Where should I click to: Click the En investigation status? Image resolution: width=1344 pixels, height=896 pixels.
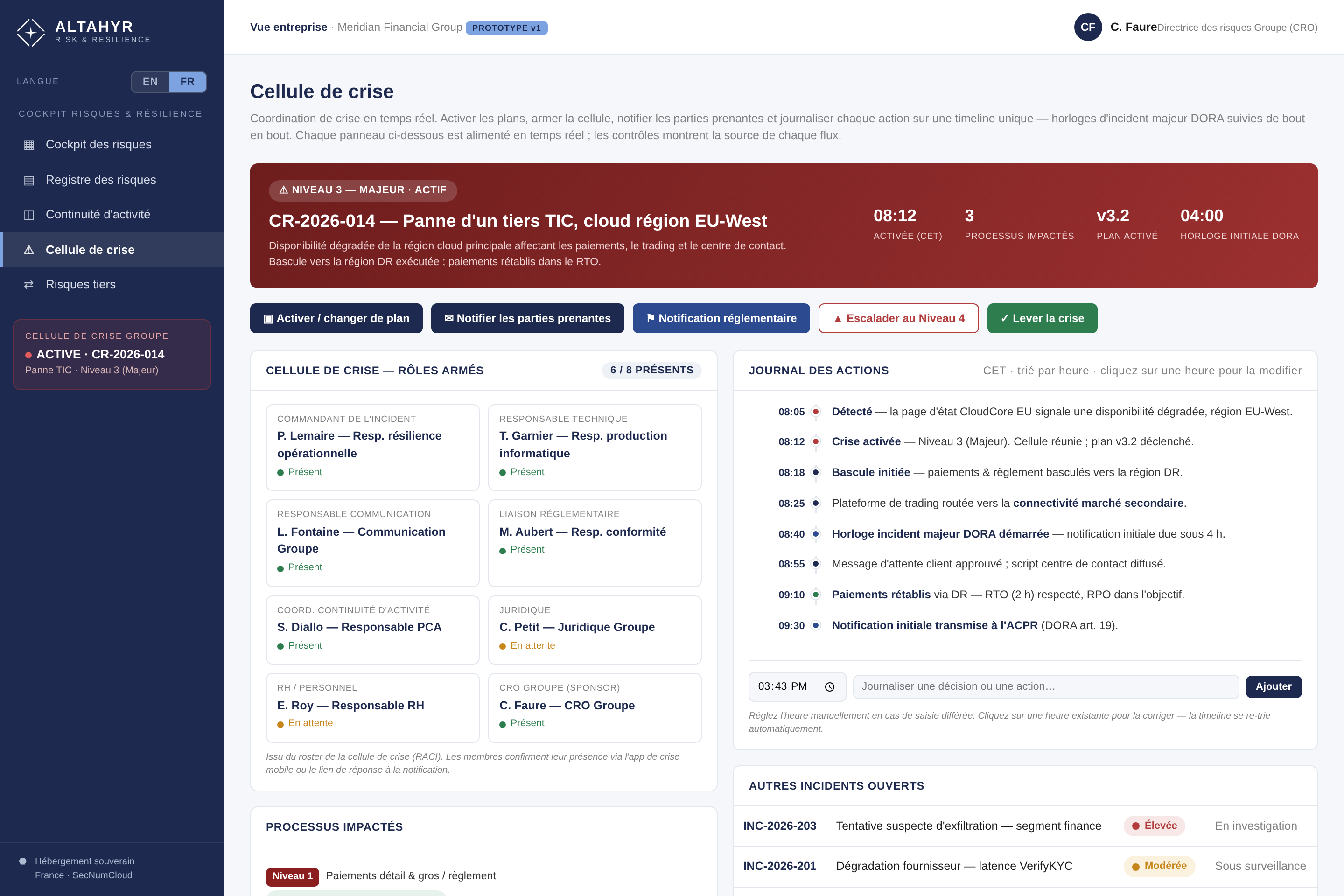click(x=1256, y=826)
